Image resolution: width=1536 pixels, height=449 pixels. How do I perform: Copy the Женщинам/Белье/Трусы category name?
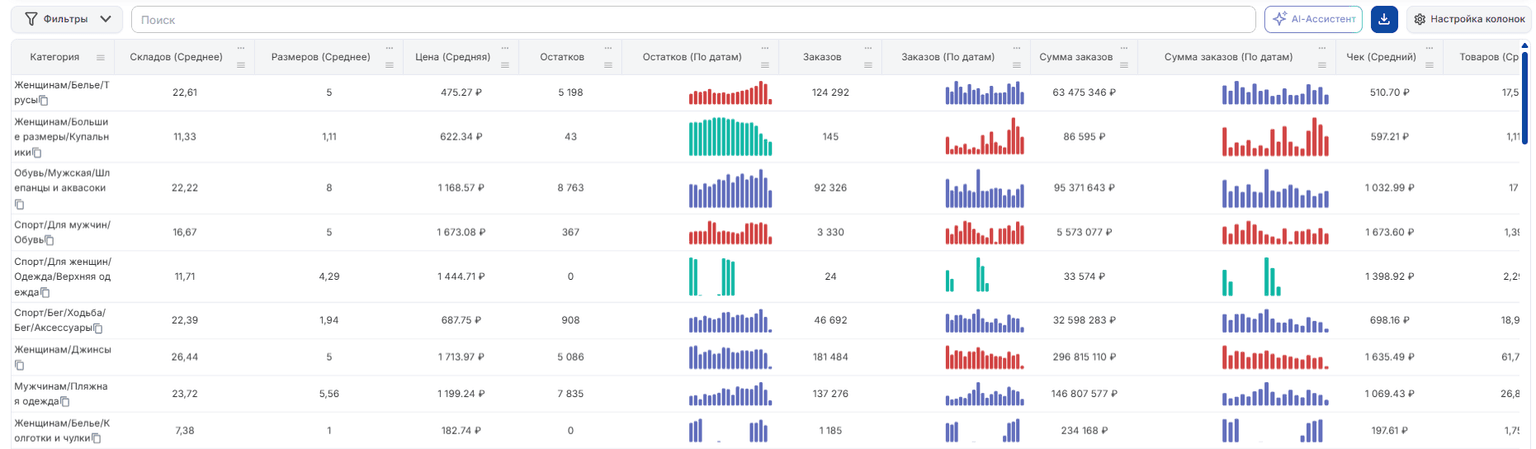click(x=43, y=101)
